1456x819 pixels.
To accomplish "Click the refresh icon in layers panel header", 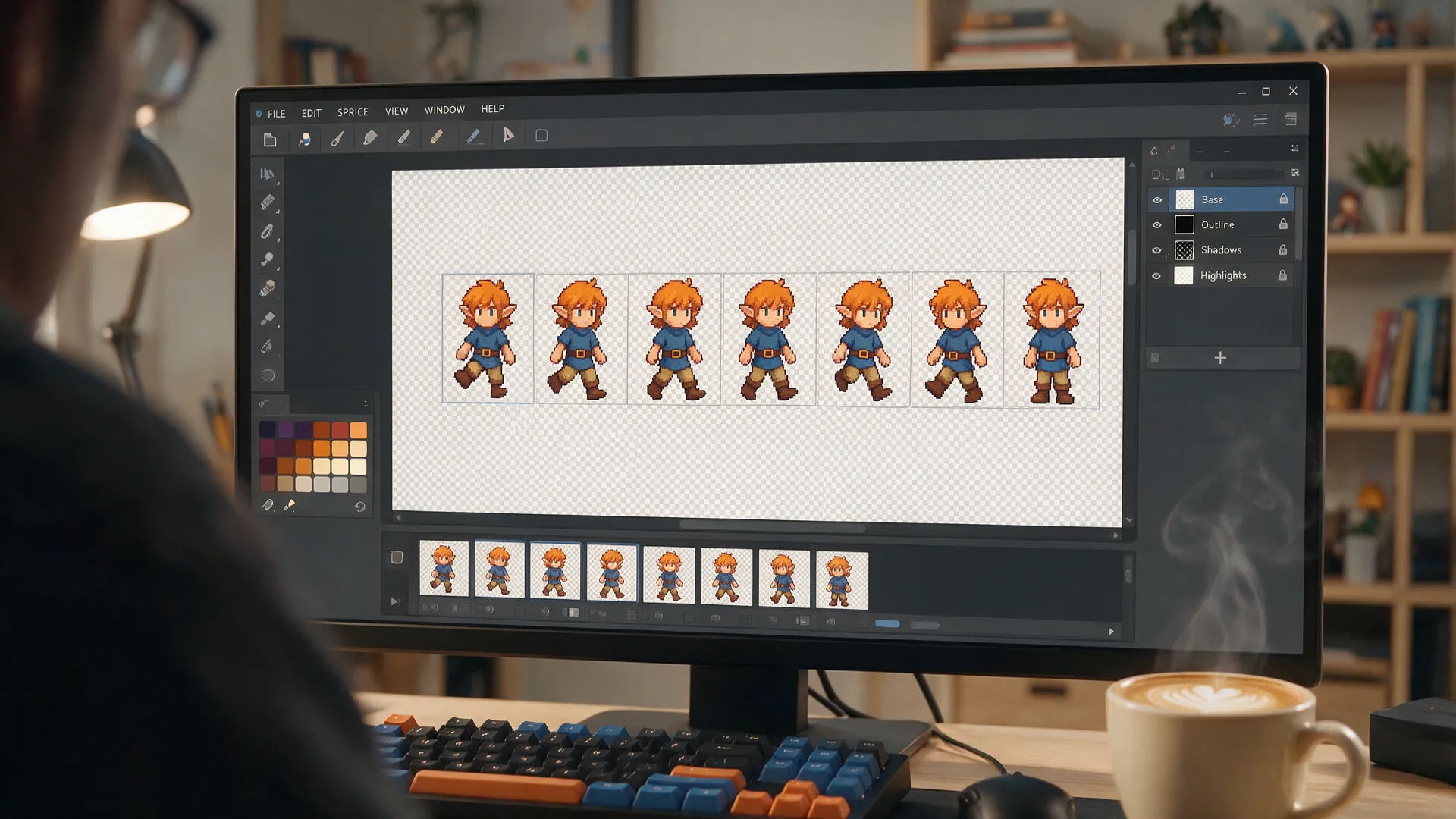I will point(1154,151).
